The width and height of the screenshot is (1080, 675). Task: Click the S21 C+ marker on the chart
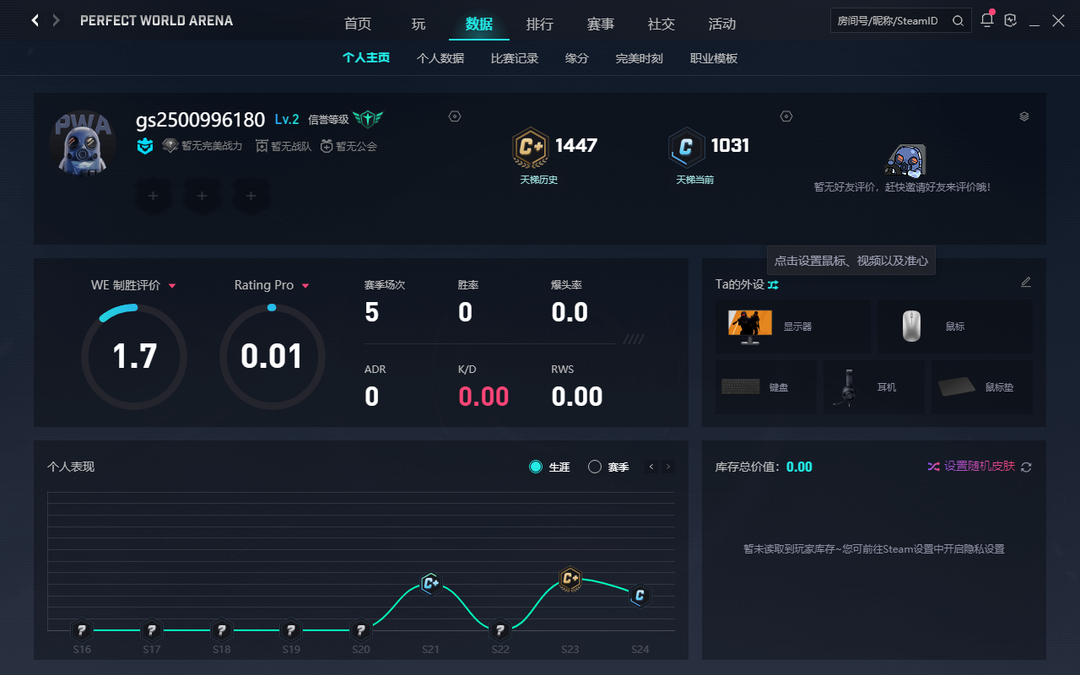tap(430, 583)
